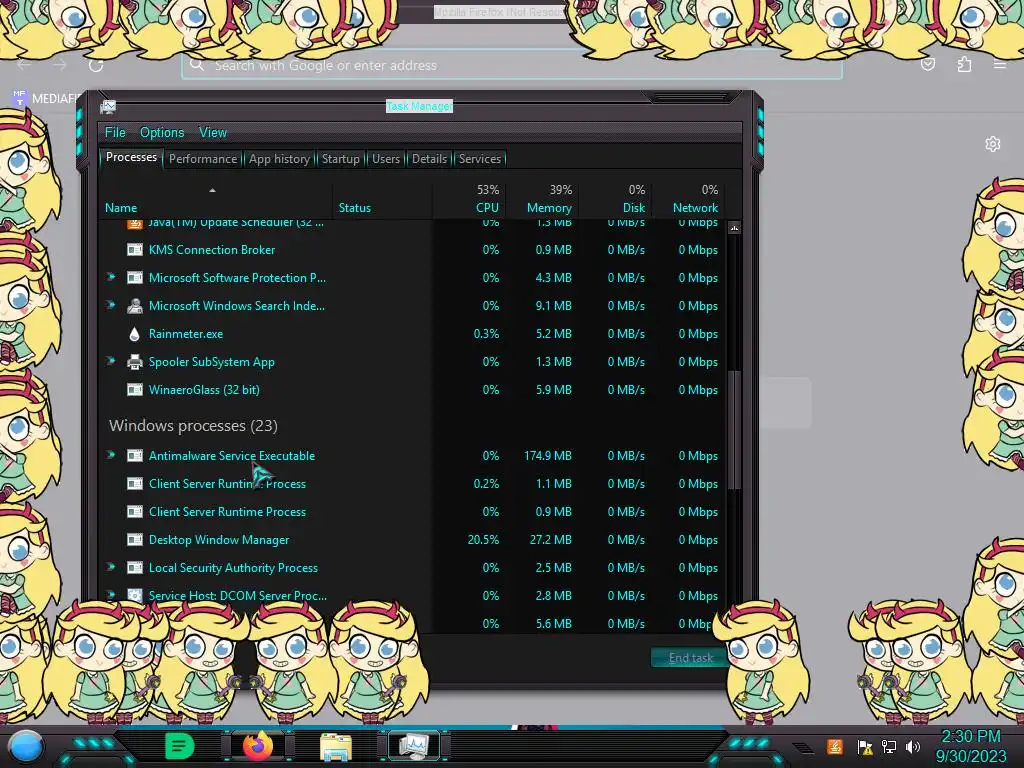Click the Microsoft Windows Search Indexer icon
1024x768 pixels.
click(135, 306)
